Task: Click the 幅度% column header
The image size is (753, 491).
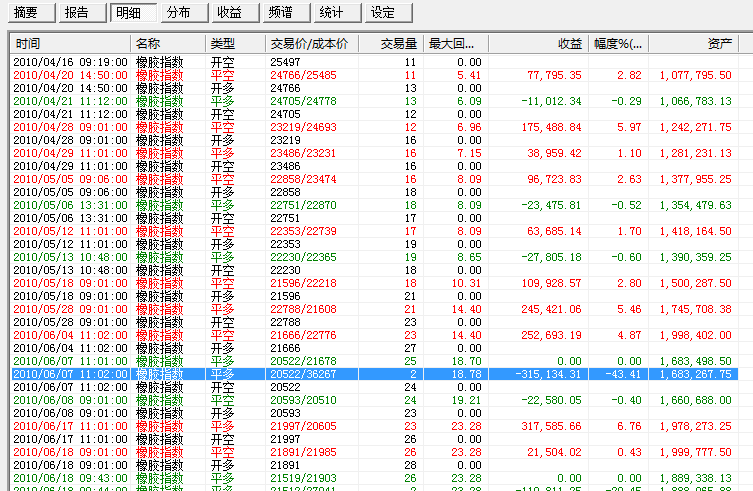Action: pos(618,44)
